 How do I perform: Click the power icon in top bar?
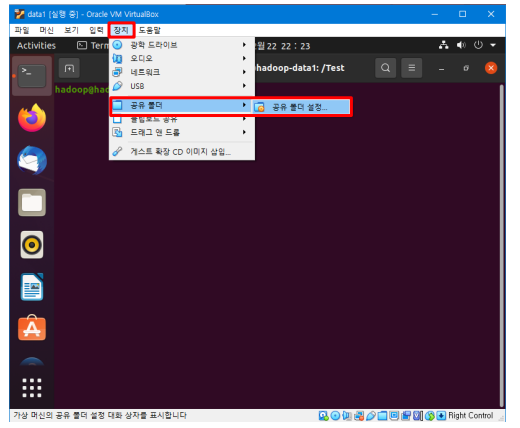(x=478, y=45)
